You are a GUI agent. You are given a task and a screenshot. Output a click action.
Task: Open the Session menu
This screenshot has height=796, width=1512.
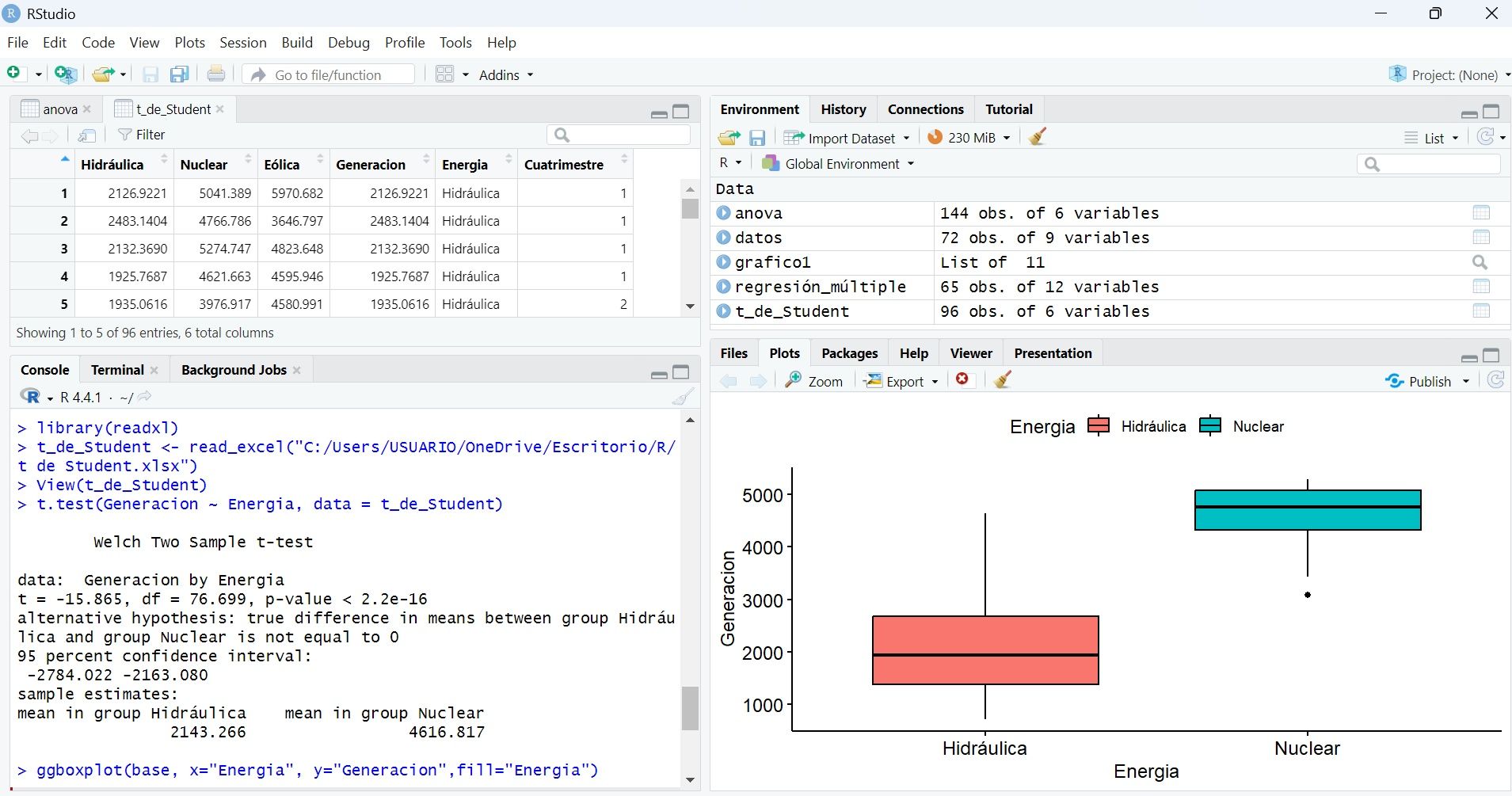click(242, 43)
